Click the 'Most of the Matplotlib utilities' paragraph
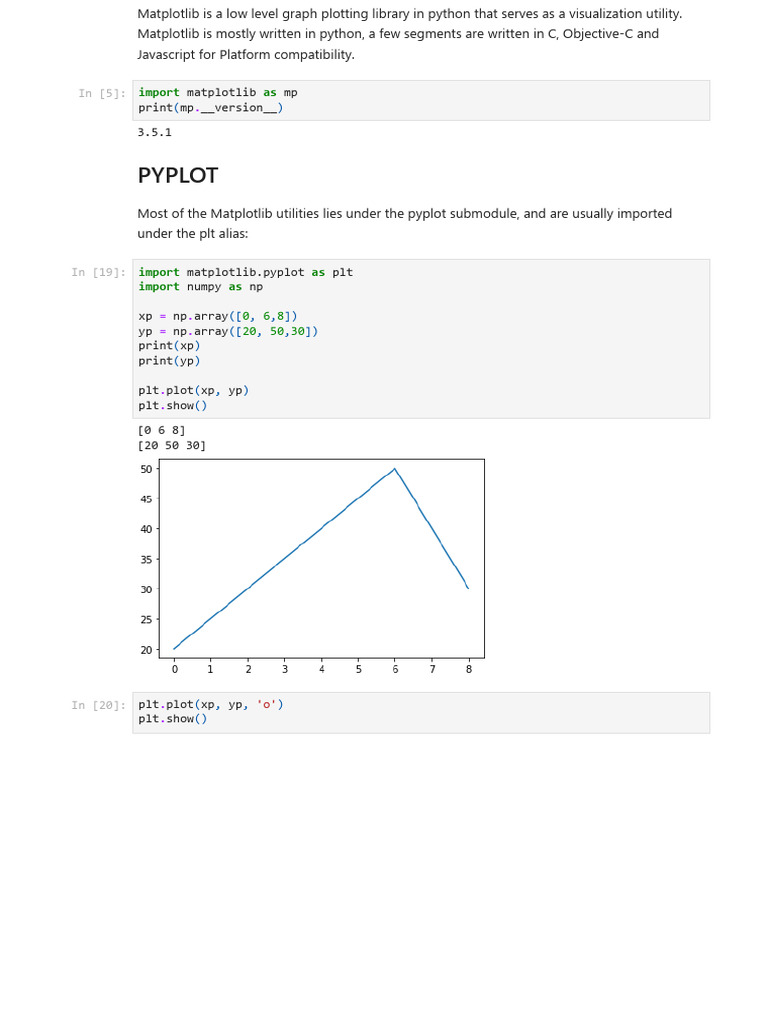768x1024 pixels. pos(404,223)
